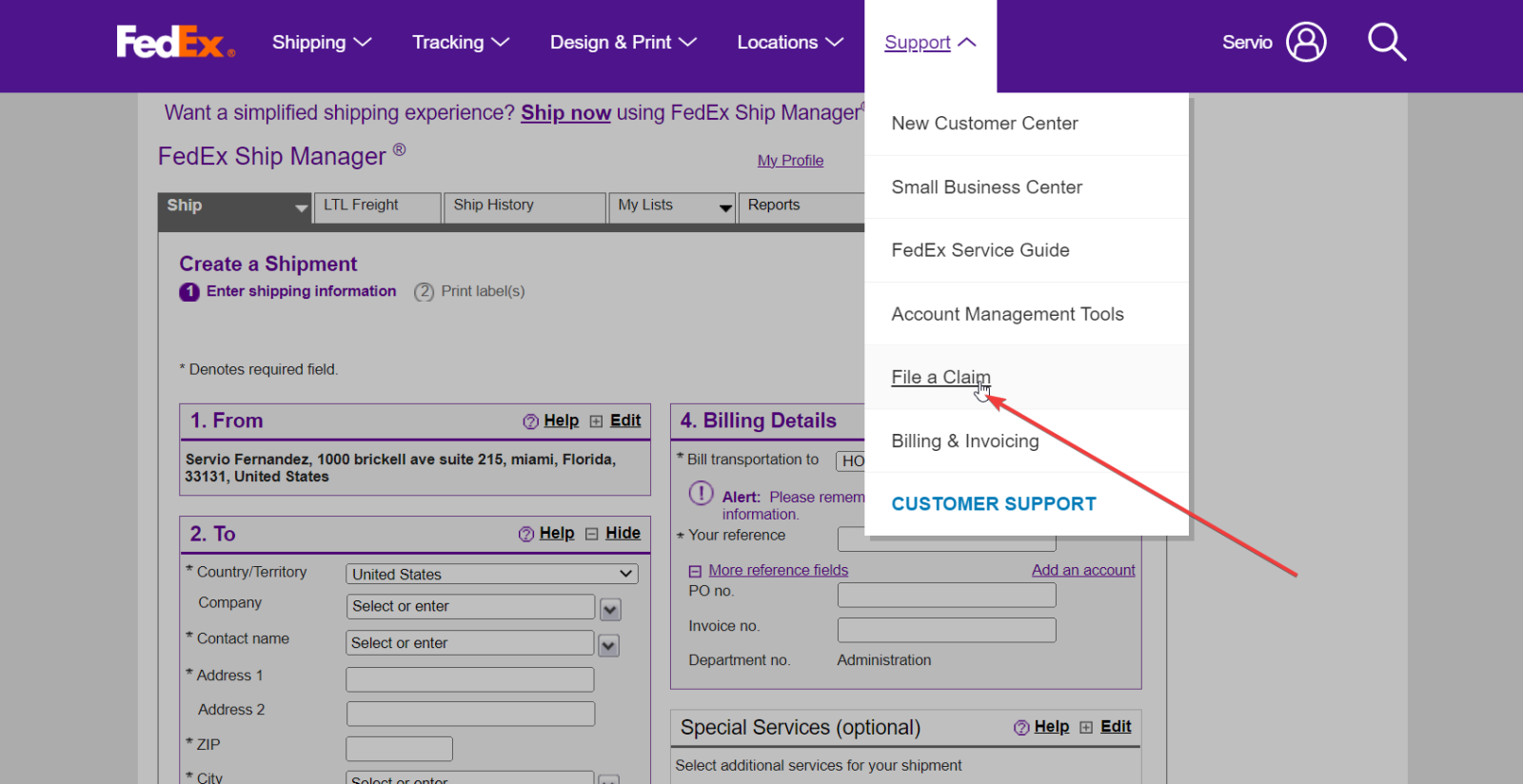The image size is (1523, 784).
Task: Focus the Address 1 field
Action: coord(470,679)
